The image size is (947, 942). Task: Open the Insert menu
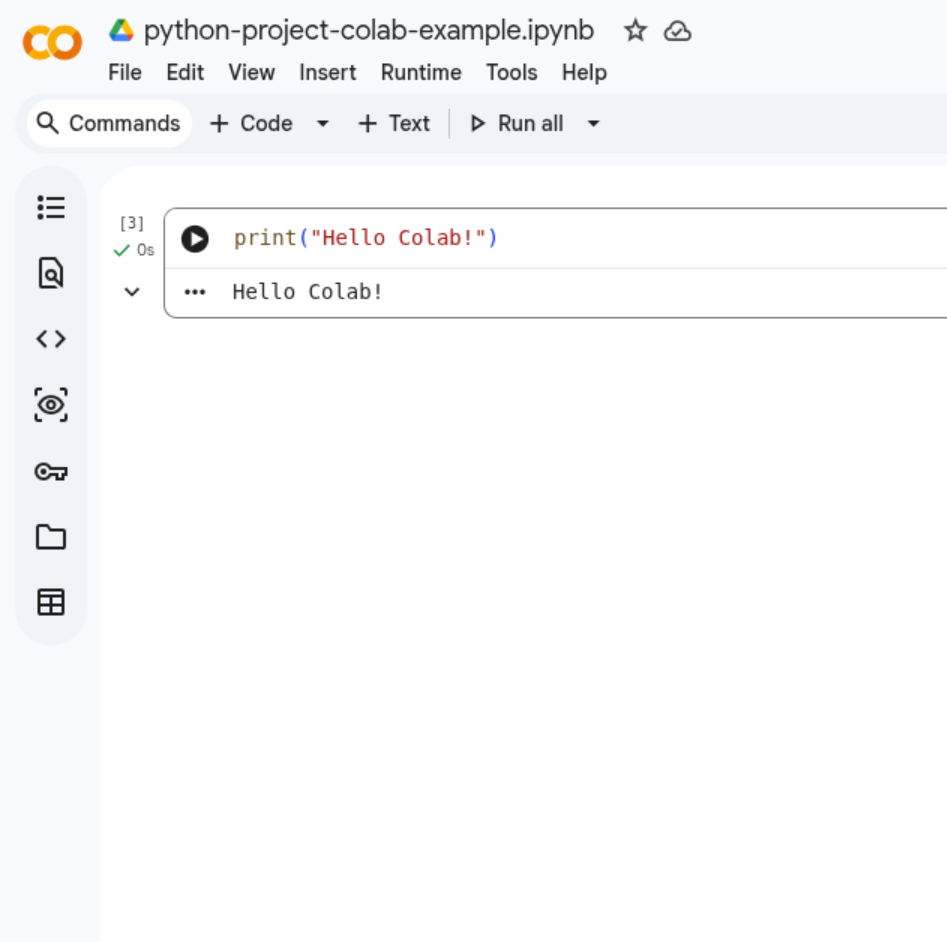pyautogui.click(x=327, y=72)
